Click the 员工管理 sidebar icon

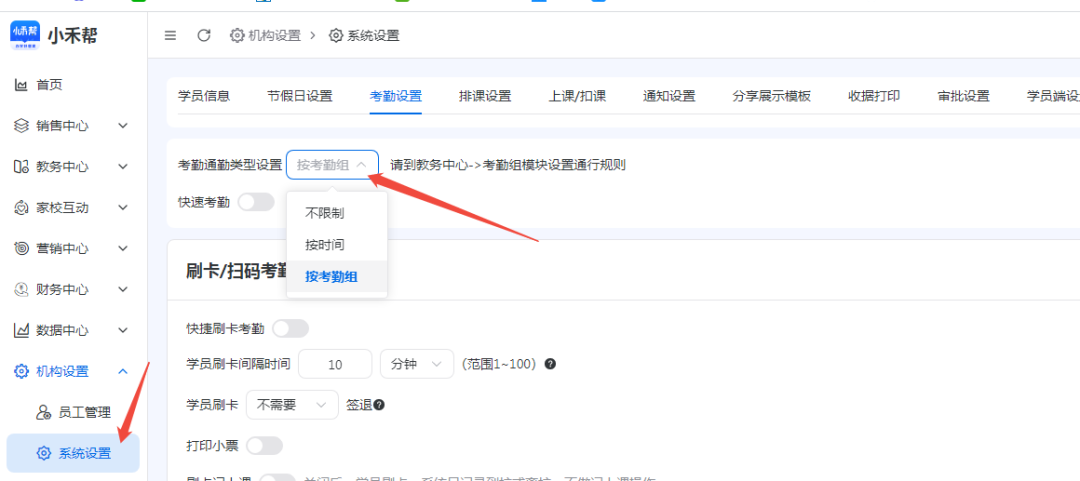43,412
